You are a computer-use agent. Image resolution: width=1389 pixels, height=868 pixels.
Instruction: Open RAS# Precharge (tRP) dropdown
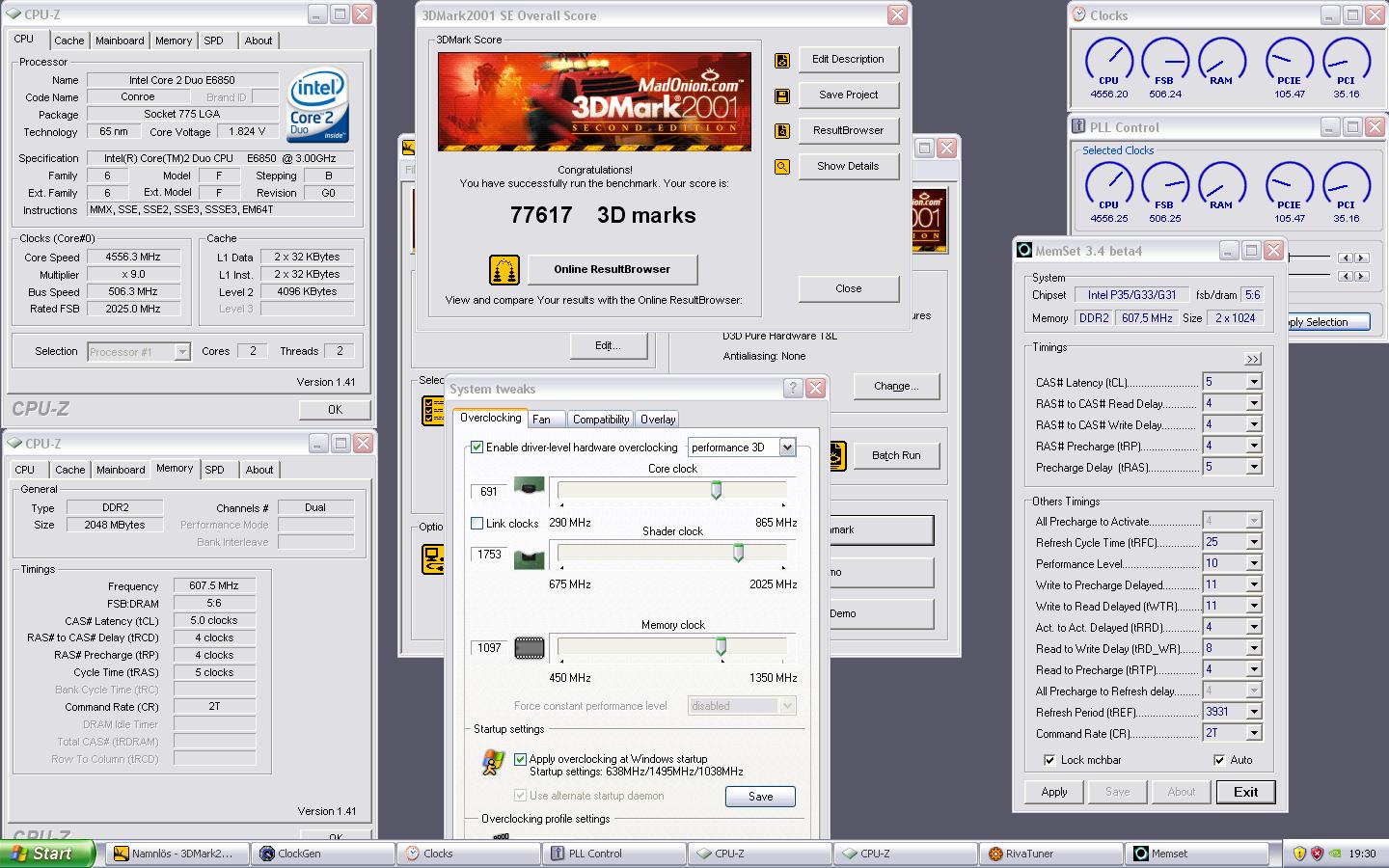pos(1254,446)
